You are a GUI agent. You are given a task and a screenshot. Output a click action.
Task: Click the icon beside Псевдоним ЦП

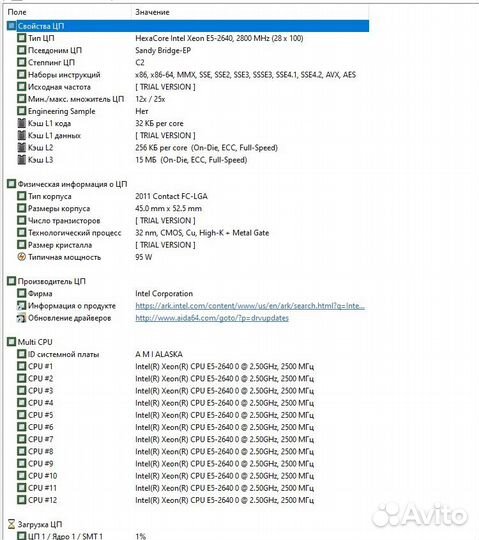pyautogui.click(x=22, y=50)
